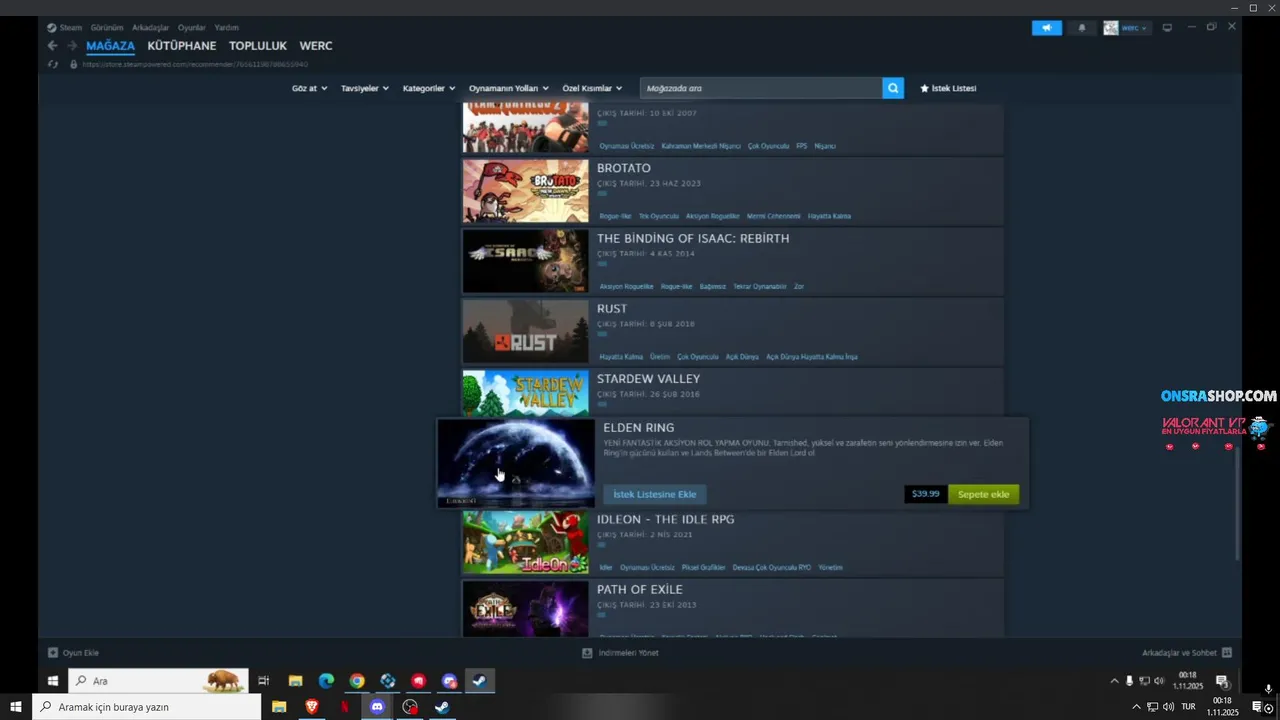Open The Binding of Isaac thumbnail
The image size is (1280, 720).
[526, 261]
